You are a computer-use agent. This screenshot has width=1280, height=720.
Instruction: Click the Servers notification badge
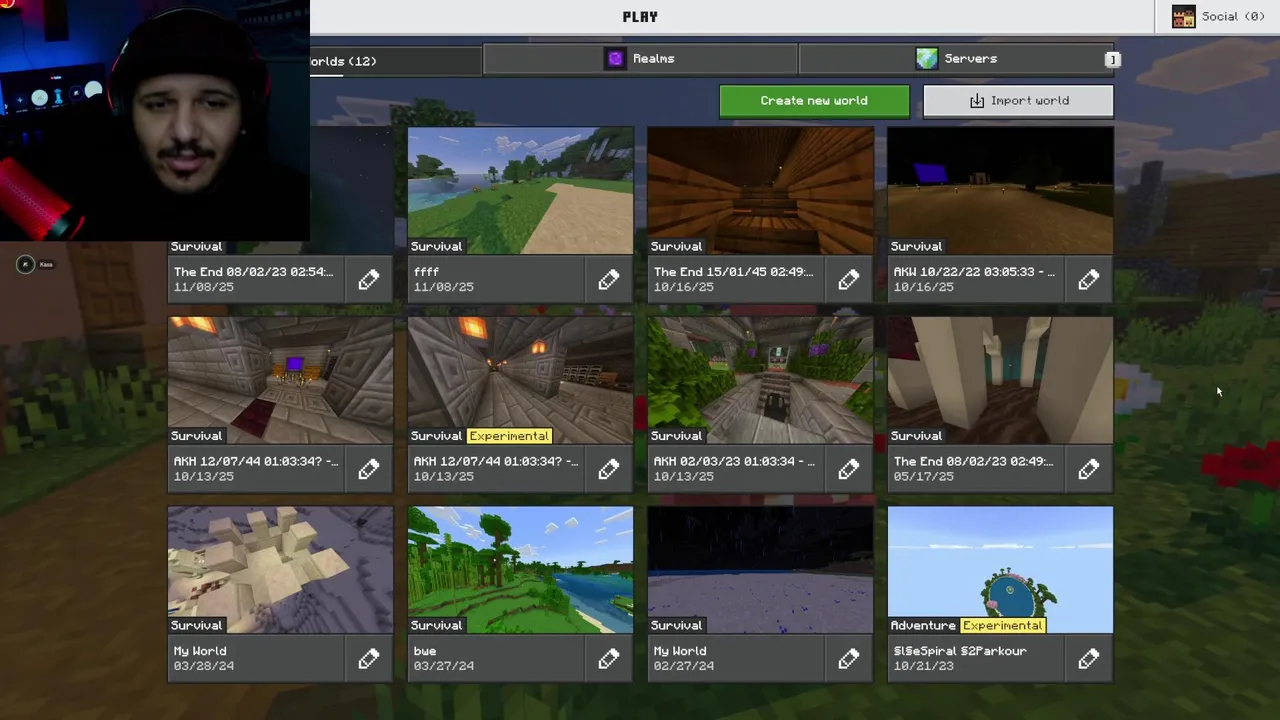click(1112, 60)
